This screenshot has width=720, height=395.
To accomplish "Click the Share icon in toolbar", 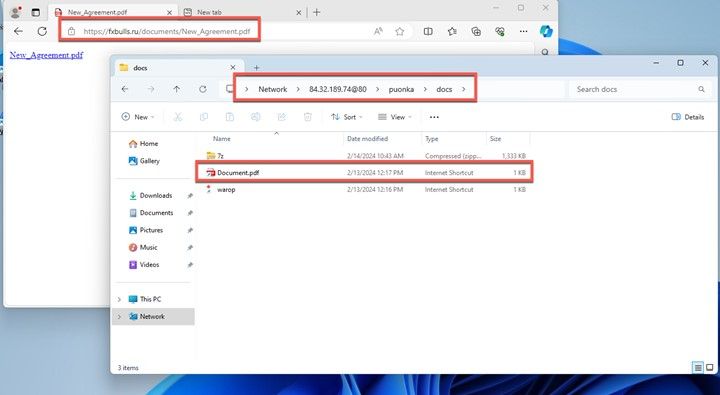I will (x=281, y=117).
